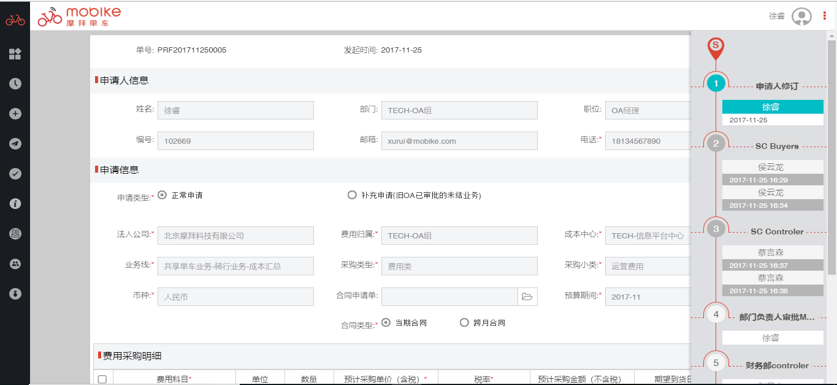The image size is (837, 385).
Task: Select workflow step 4 circle
Action: point(716,315)
